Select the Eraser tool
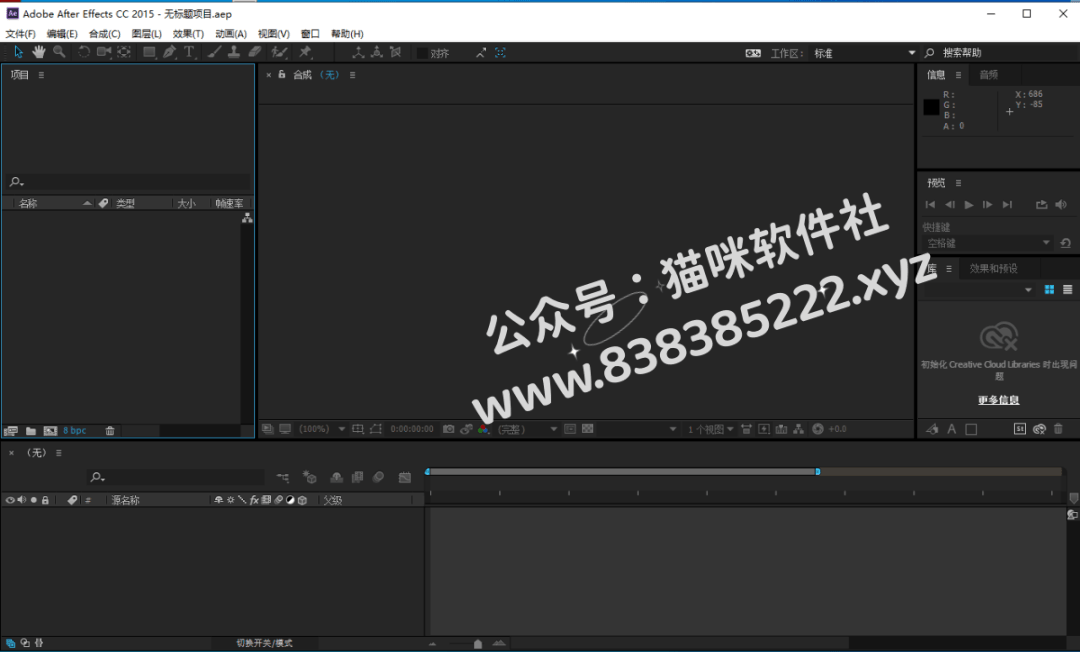 [255, 52]
